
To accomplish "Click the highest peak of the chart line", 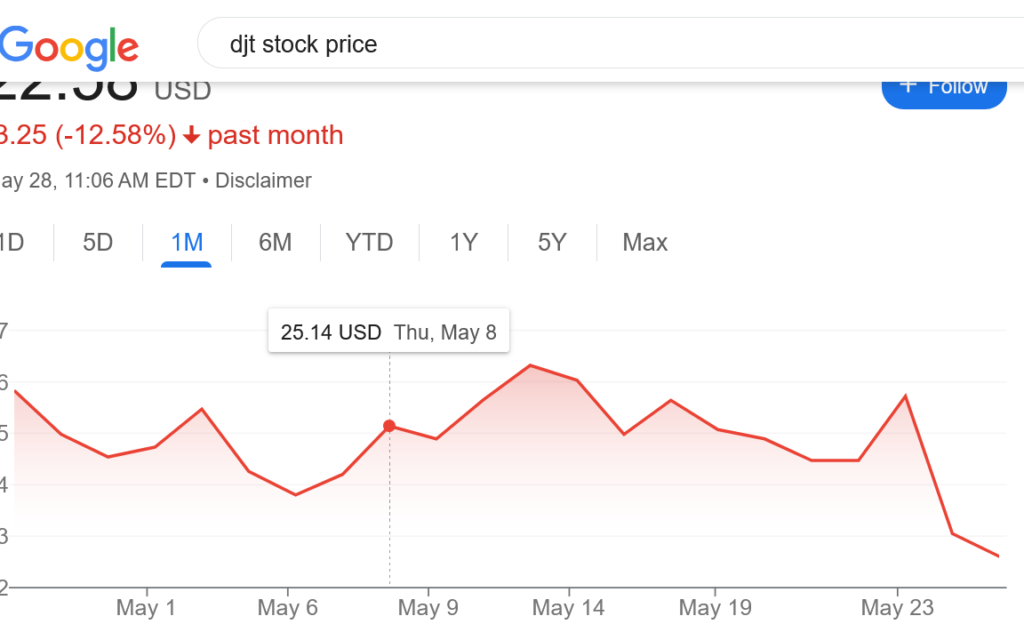I will tap(530, 365).
